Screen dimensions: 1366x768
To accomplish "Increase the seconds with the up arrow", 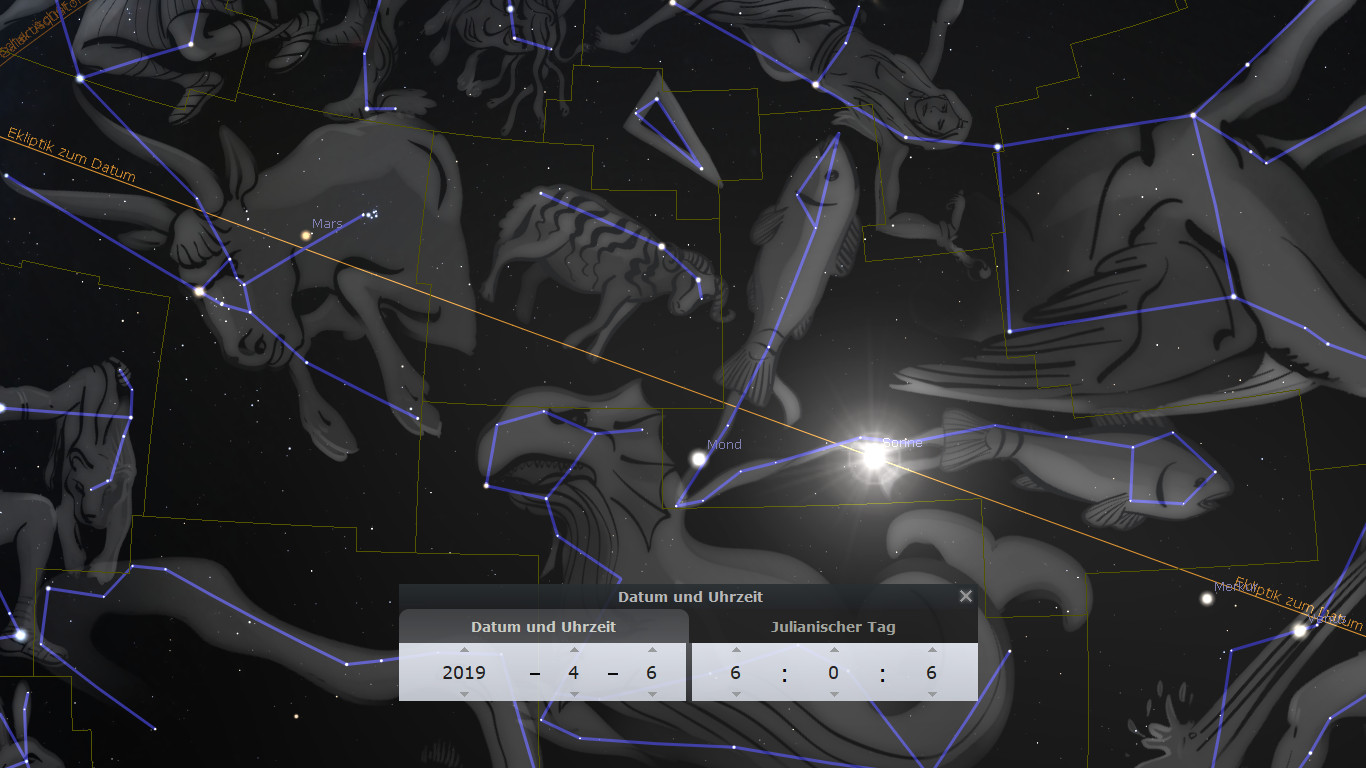I will [x=932, y=650].
